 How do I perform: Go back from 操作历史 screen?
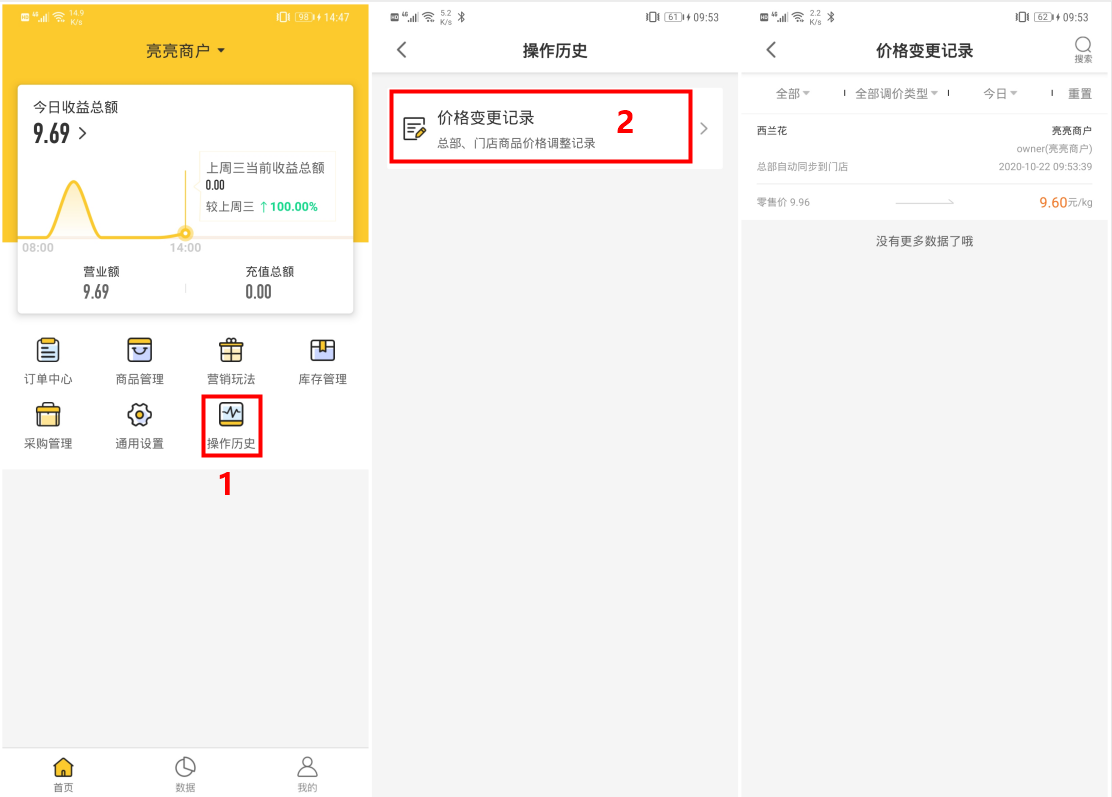tap(402, 50)
